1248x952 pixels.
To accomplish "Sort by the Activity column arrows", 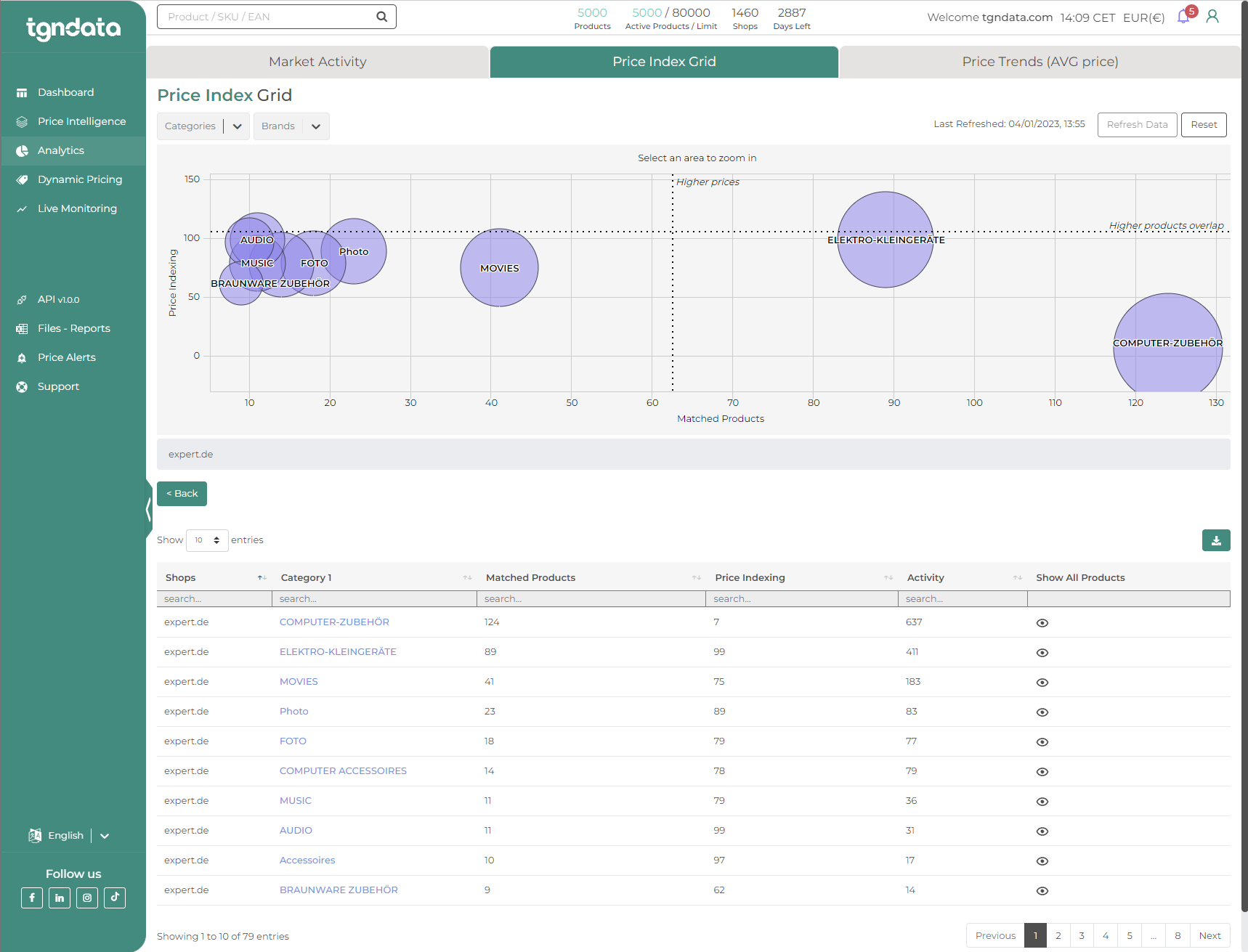I will [1018, 578].
